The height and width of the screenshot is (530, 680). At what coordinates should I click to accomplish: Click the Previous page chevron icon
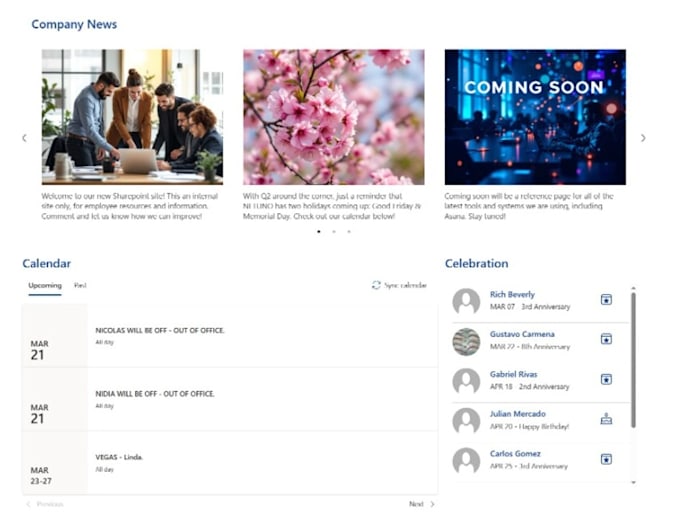pos(28,504)
